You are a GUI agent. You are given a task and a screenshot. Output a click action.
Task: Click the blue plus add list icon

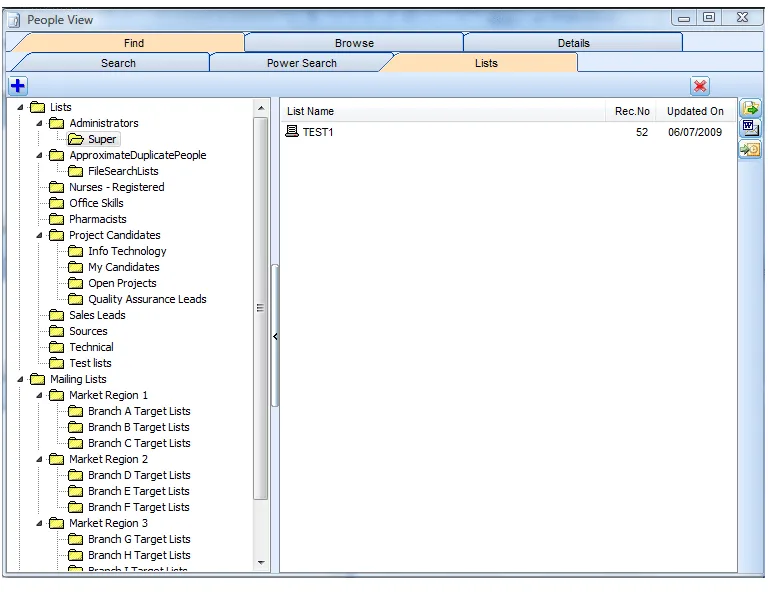(x=18, y=86)
